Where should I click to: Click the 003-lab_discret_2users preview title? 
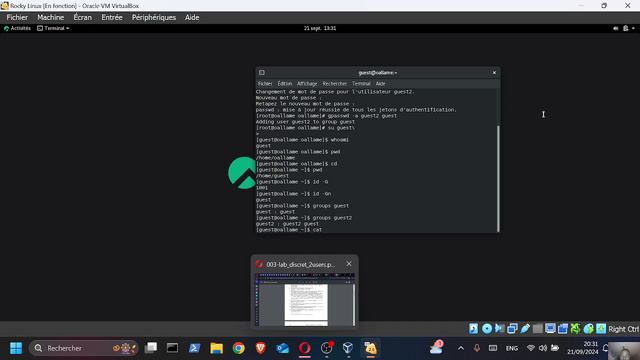pyautogui.click(x=301, y=264)
